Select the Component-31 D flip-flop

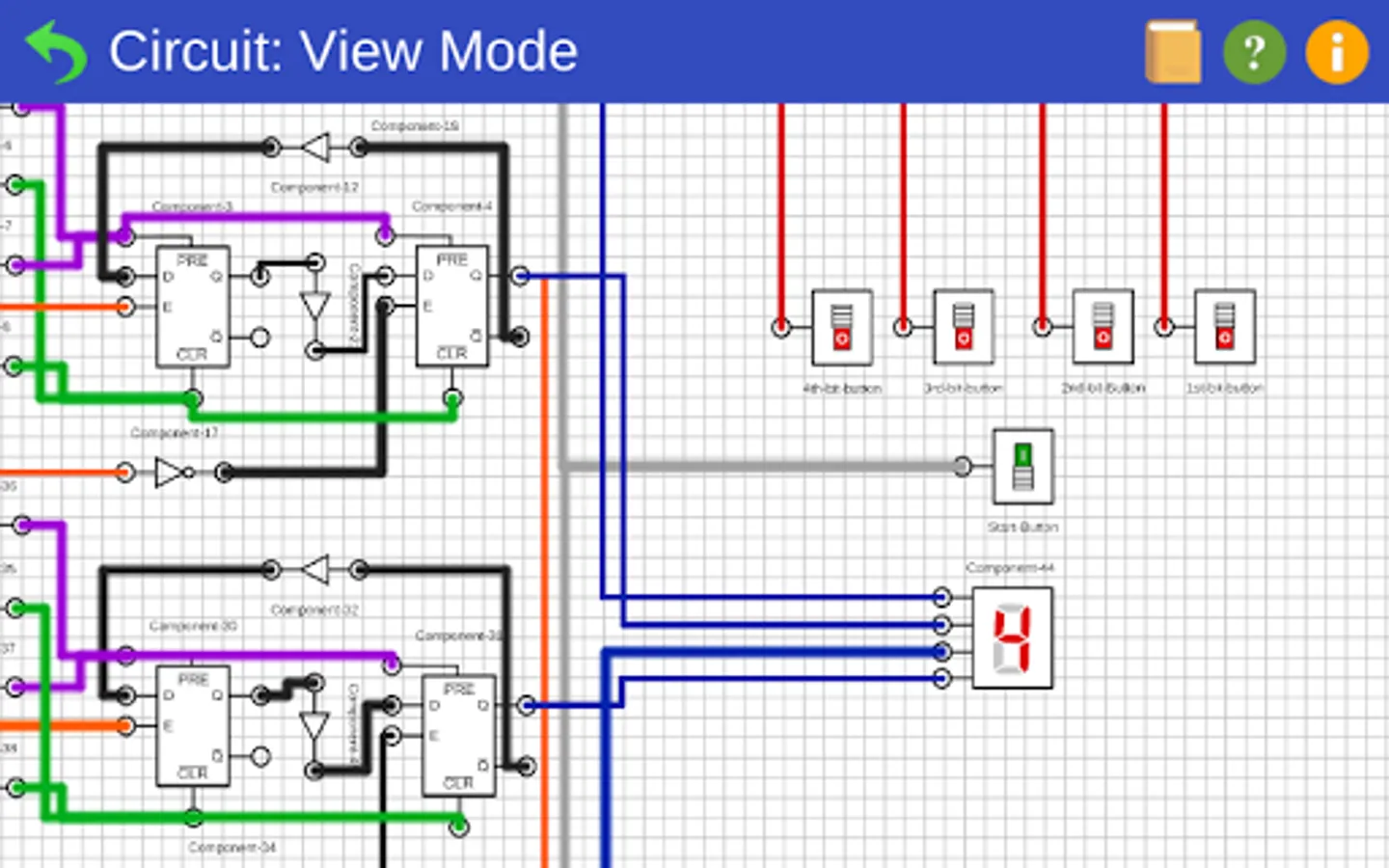(459, 735)
